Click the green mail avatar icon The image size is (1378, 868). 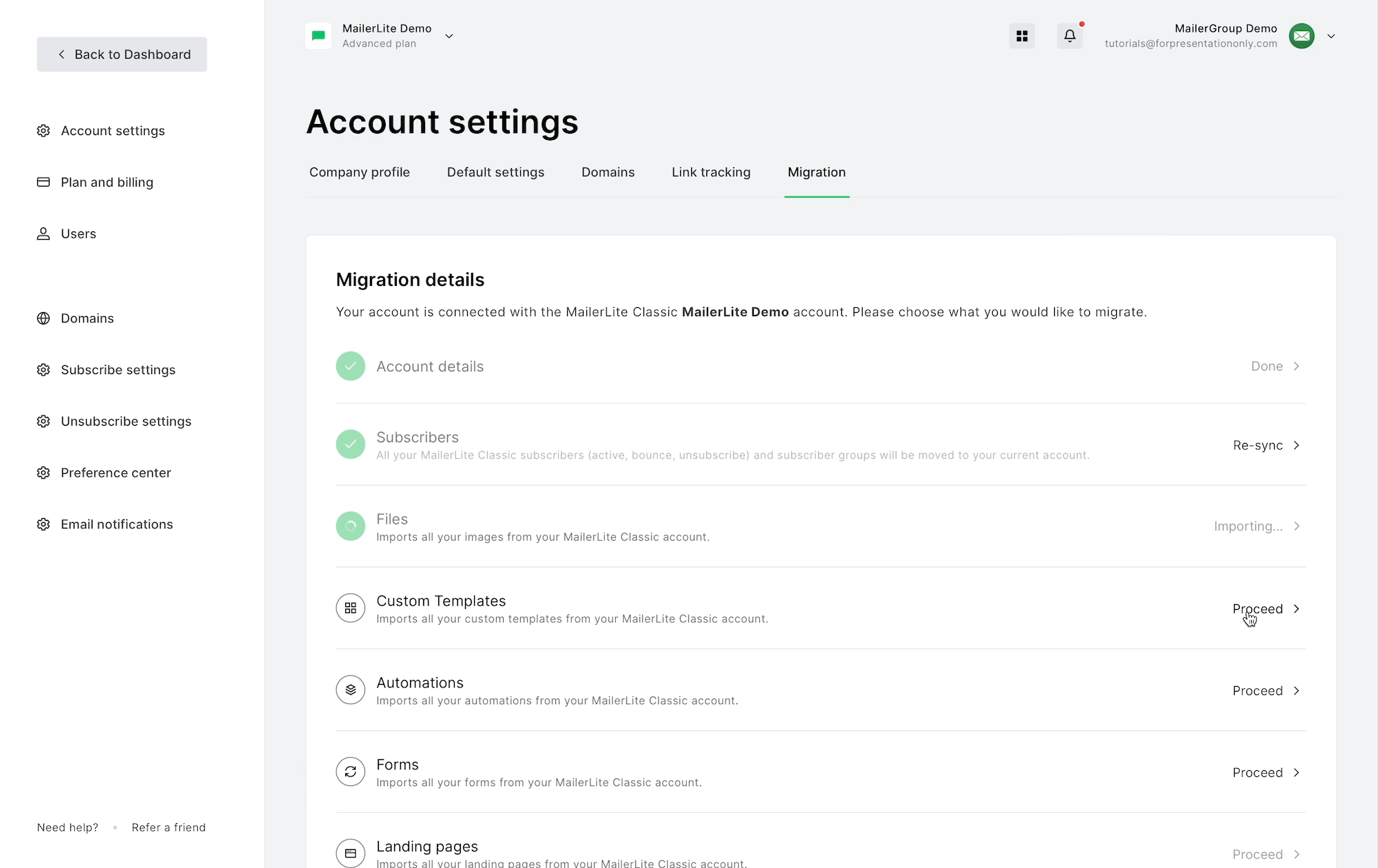click(x=1302, y=36)
